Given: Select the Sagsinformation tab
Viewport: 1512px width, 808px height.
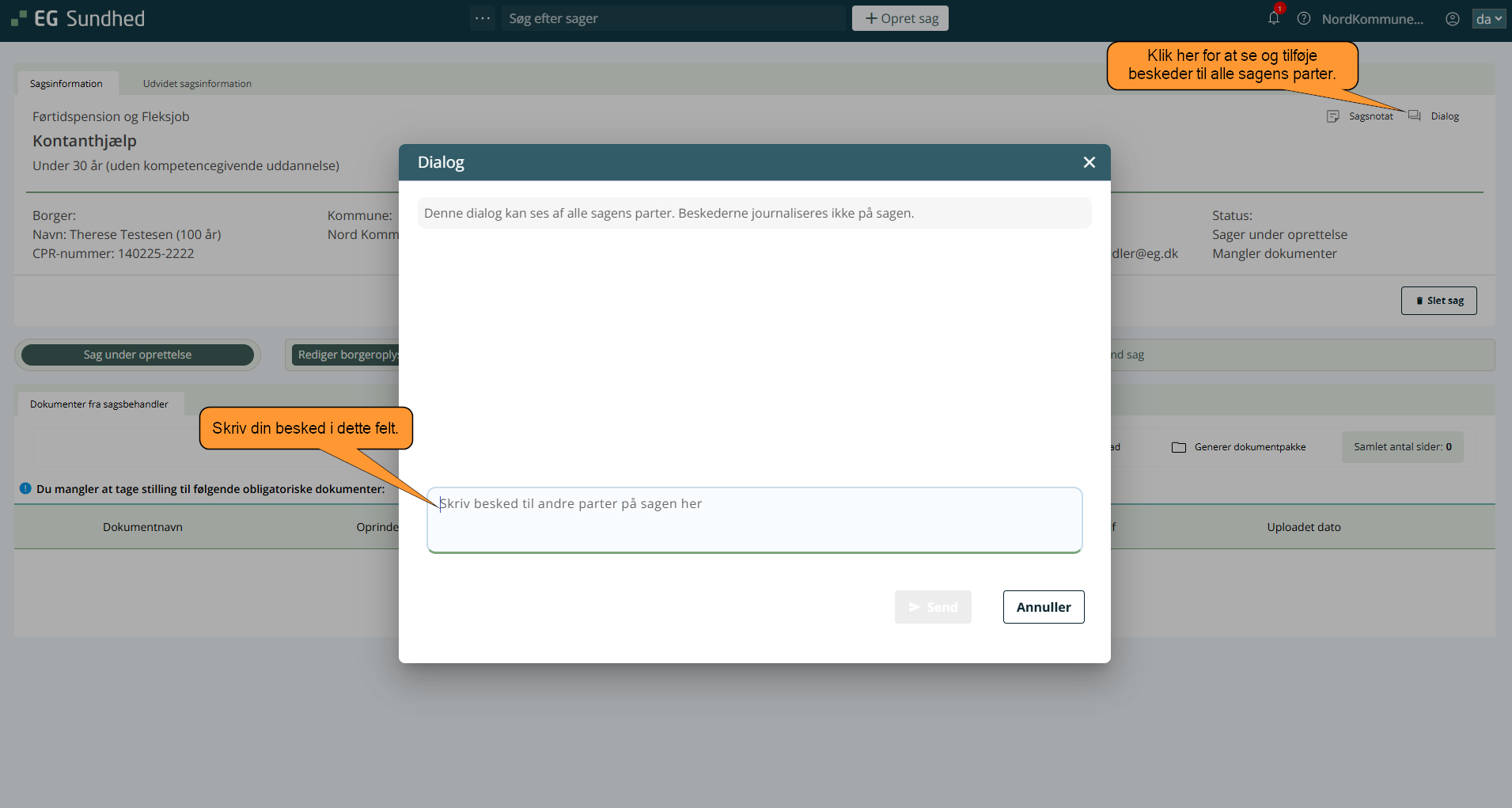Looking at the screenshot, I should coord(66,84).
